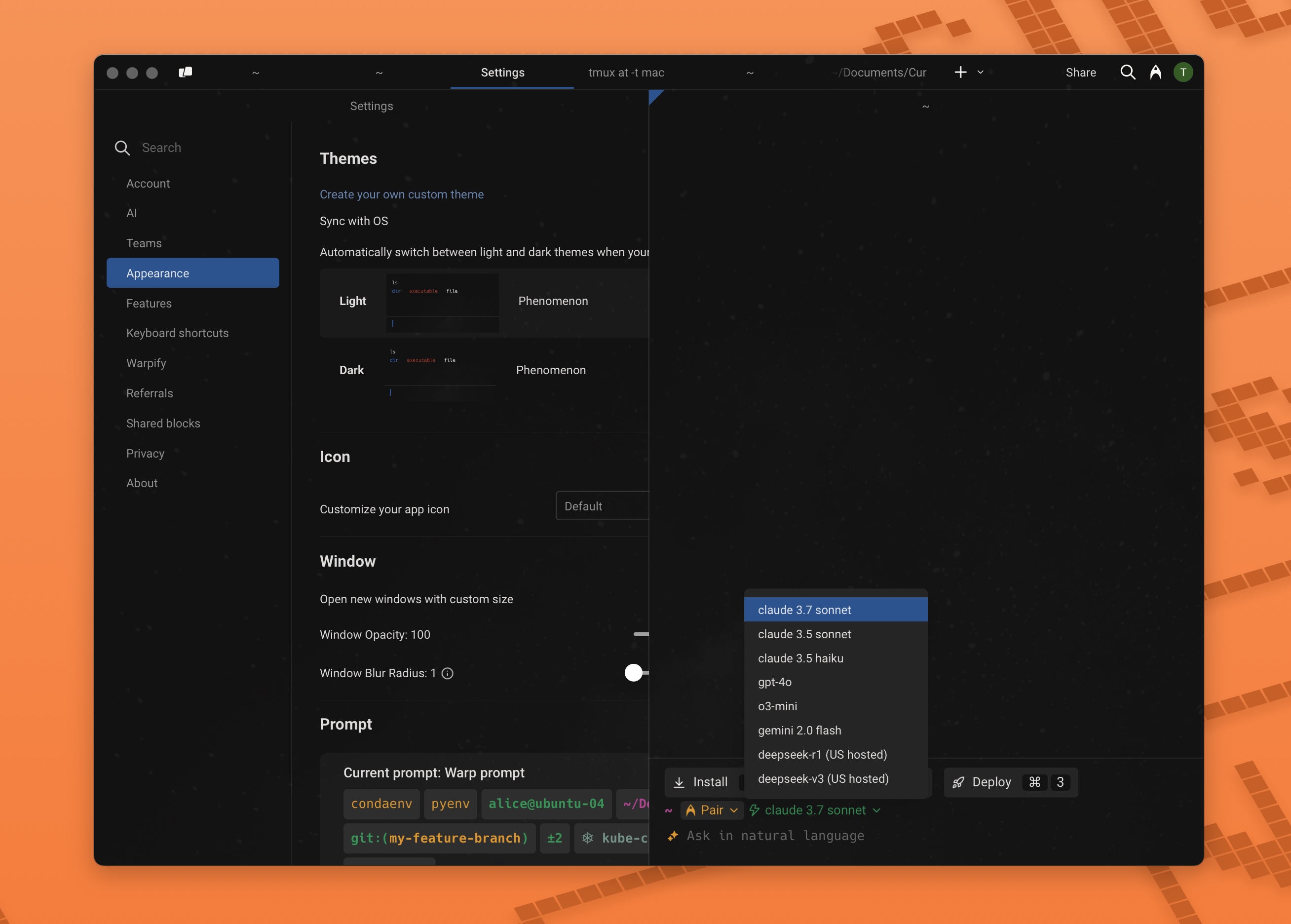1291x924 pixels.
Task: Open the app icon Default dropdown
Action: [602, 506]
